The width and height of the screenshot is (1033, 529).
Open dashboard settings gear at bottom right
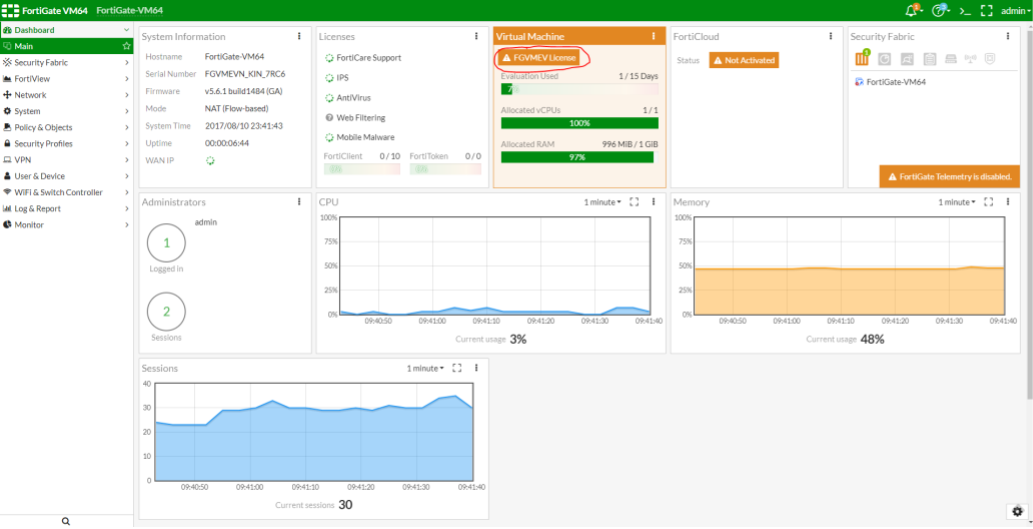tap(1018, 511)
